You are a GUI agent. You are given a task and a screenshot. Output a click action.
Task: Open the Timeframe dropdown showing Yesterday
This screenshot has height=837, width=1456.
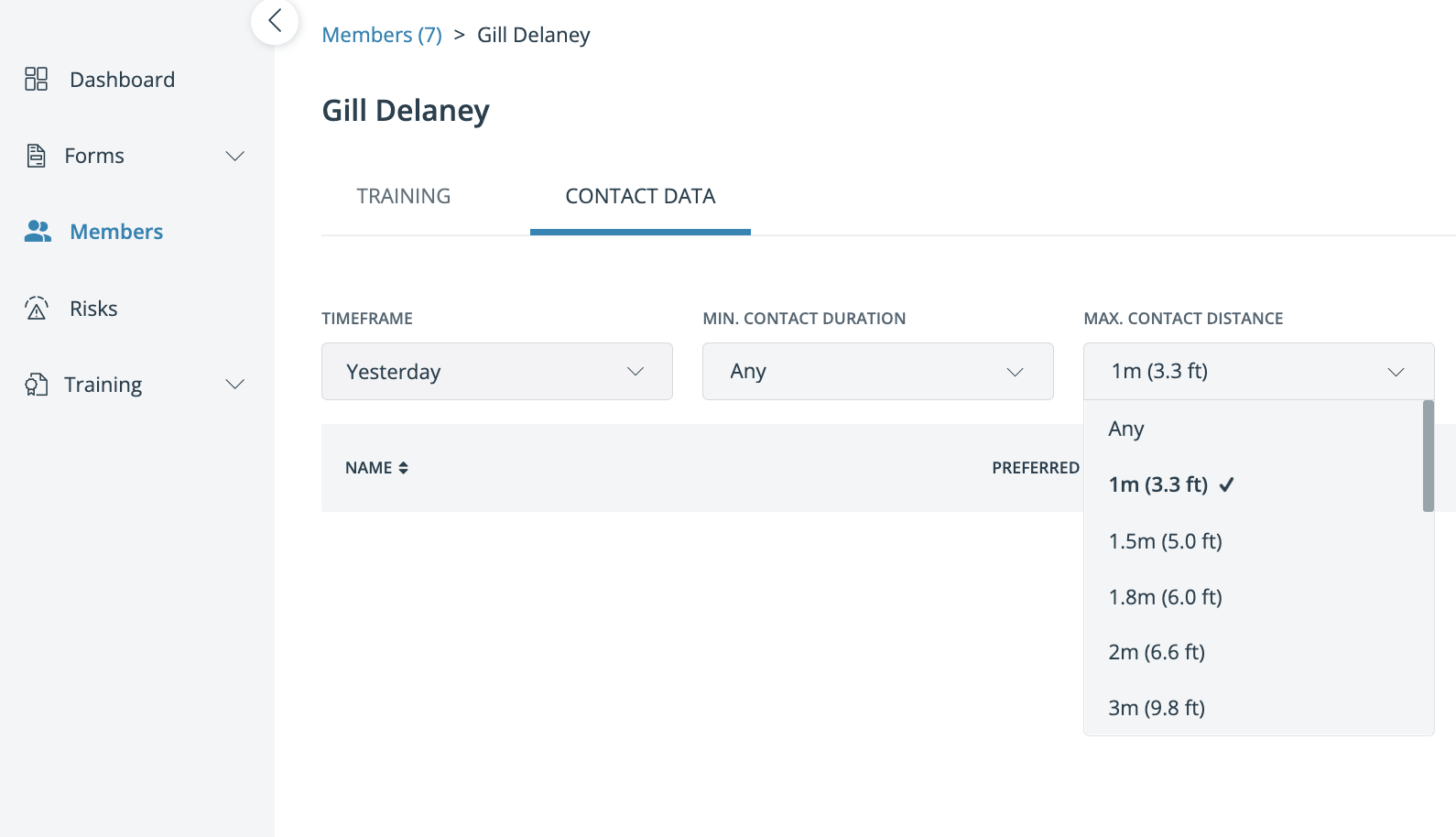pyautogui.click(x=497, y=371)
